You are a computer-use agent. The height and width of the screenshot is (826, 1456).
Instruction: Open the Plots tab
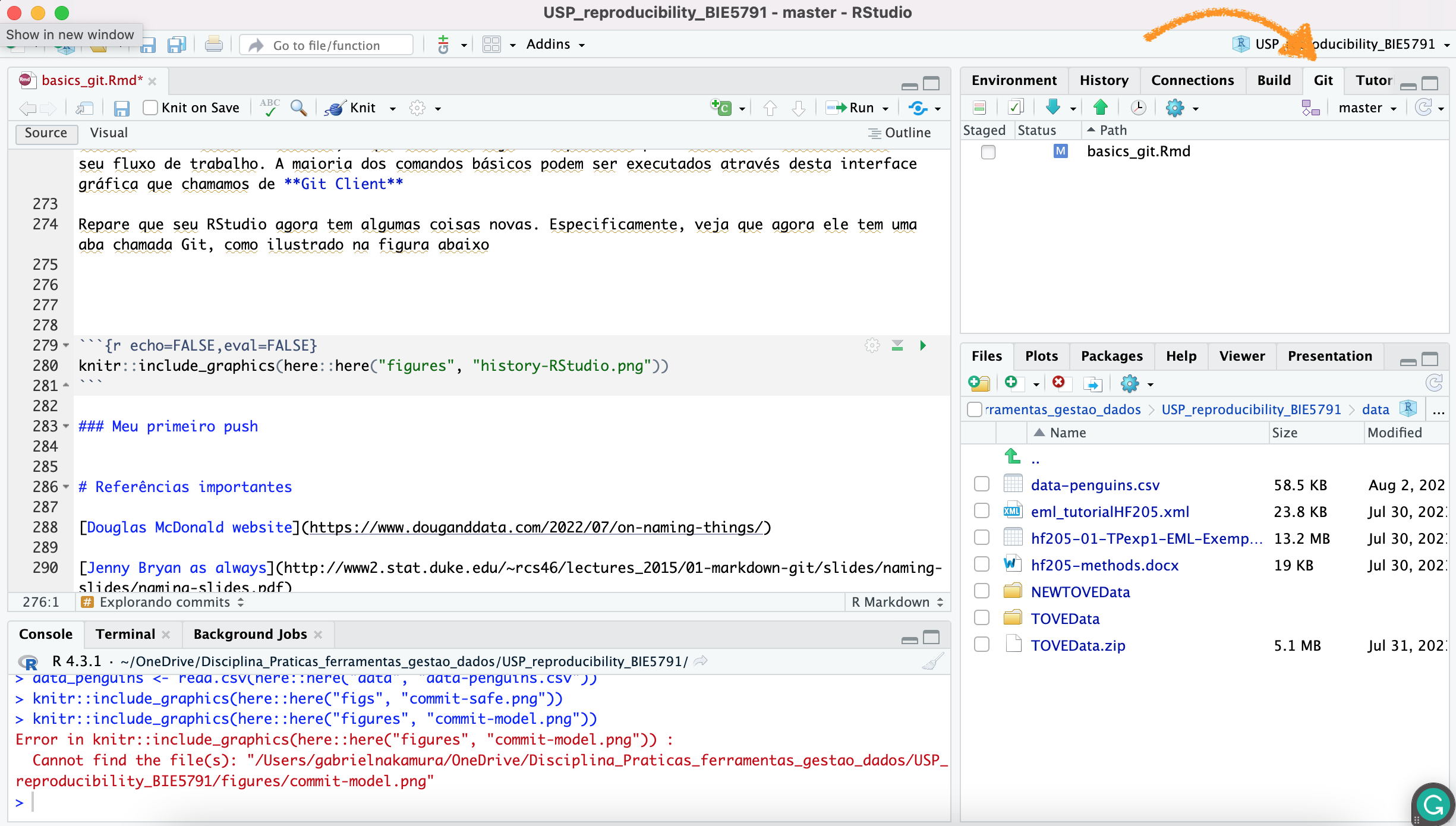(1041, 356)
